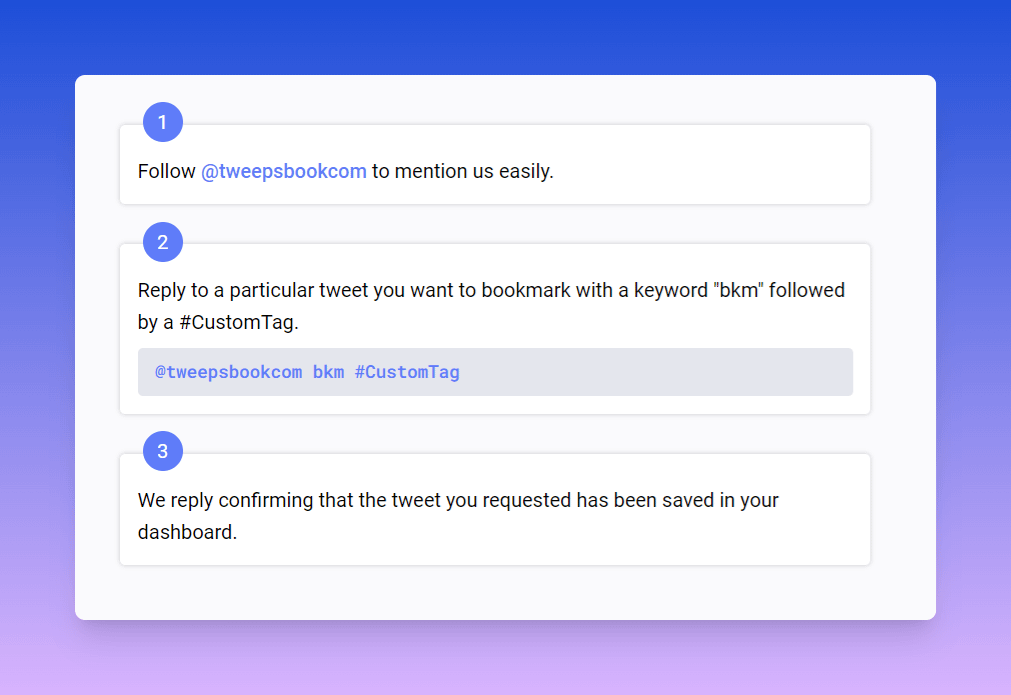This screenshot has width=1011, height=695.
Task: Click @tweepsbookcom inside the gray code snippet
Action: point(228,372)
